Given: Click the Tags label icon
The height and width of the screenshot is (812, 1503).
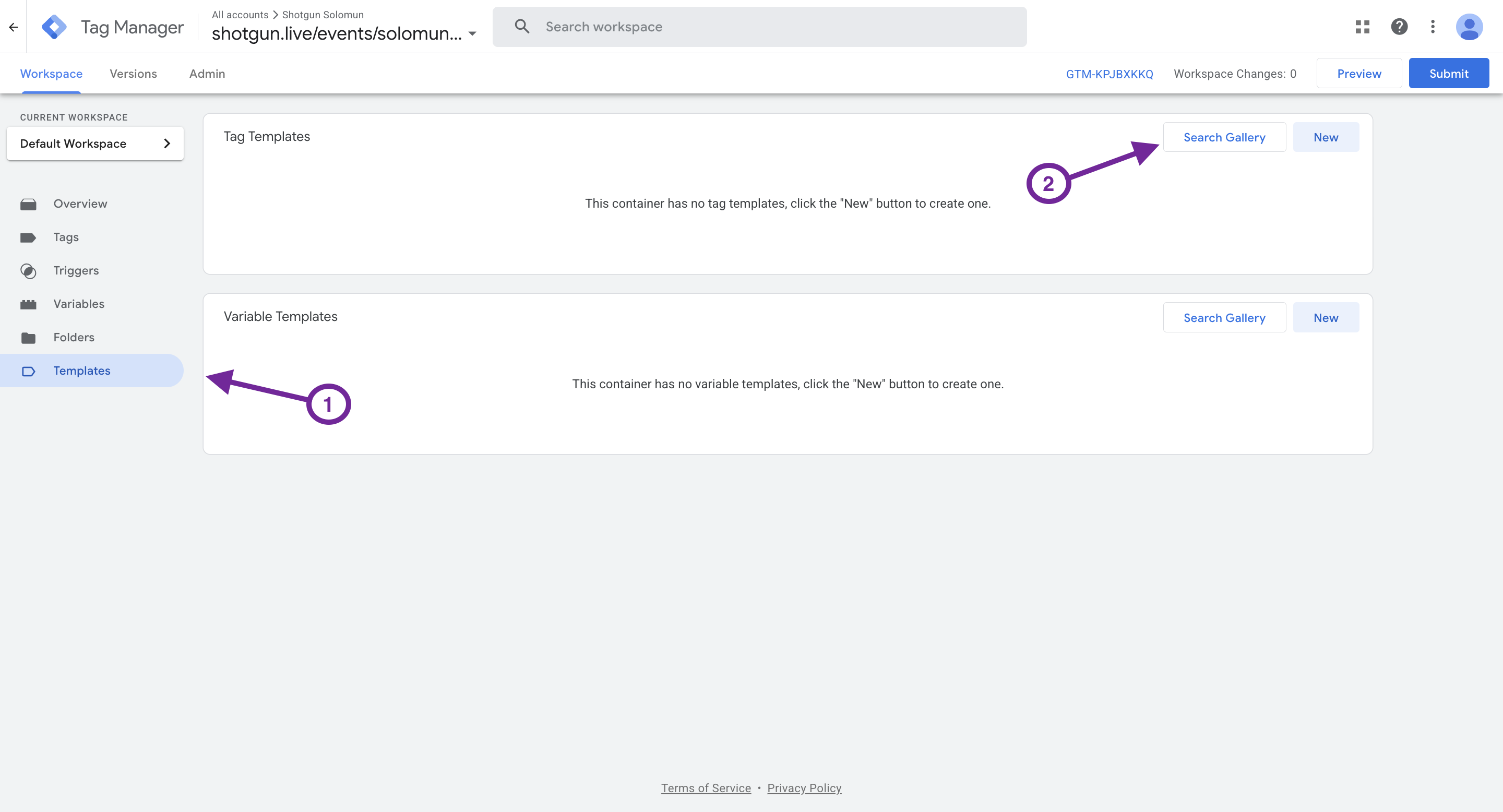Looking at the screenshot, I should pyautogui.click(x=28, y=237).
